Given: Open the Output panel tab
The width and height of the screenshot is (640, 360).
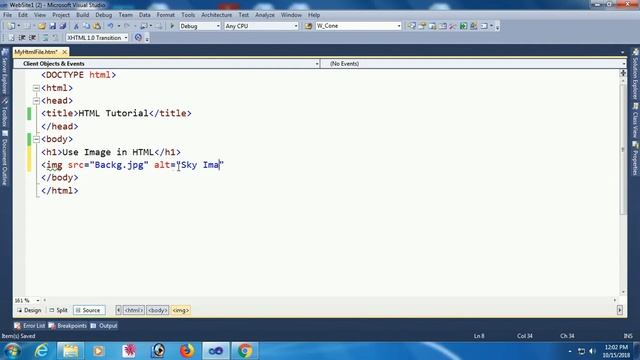Looking at the screenshot, I should tap(104, 326).
